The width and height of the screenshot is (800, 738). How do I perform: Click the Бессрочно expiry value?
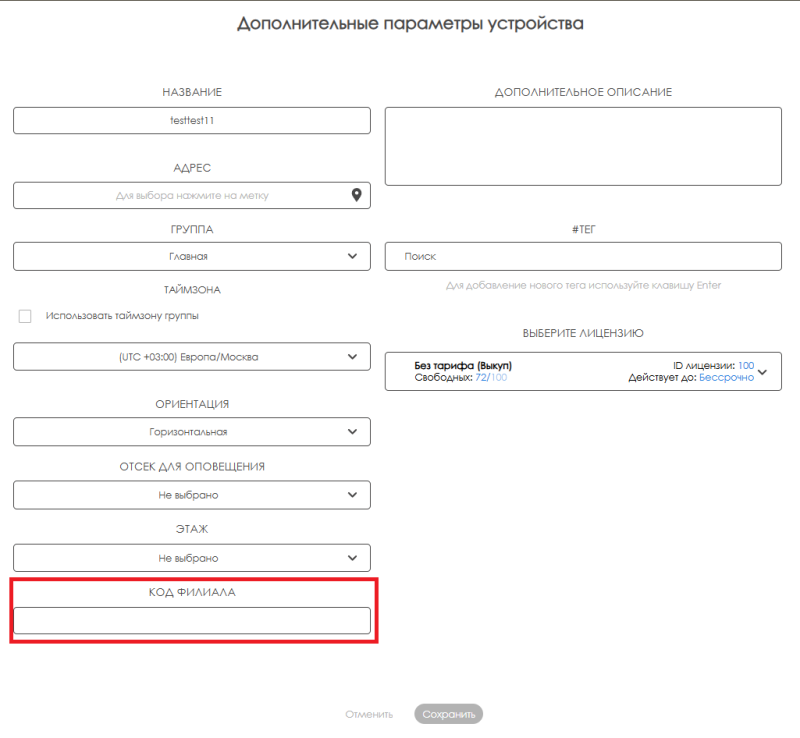(726, 378)
